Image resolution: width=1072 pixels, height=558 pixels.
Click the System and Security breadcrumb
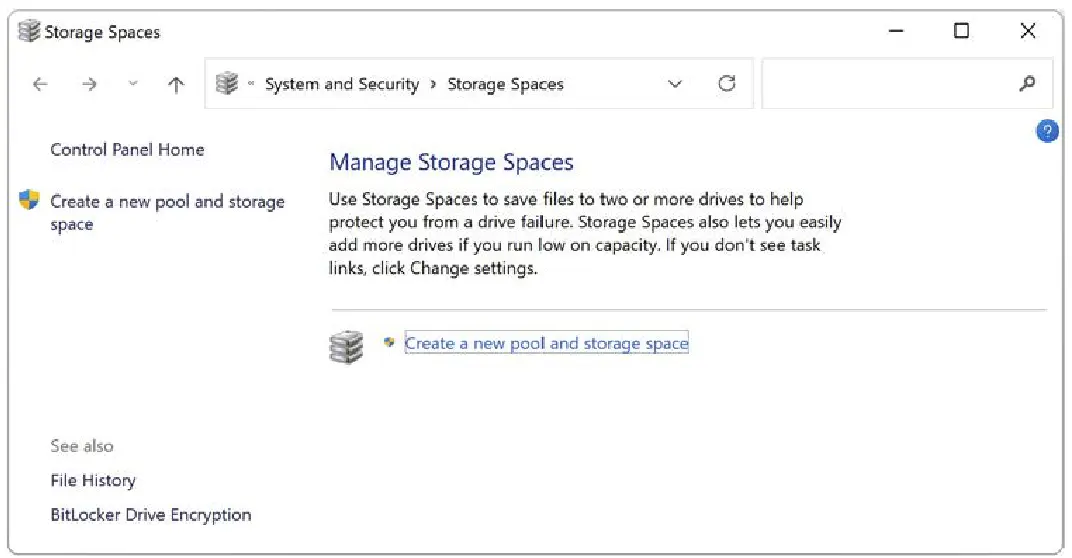(x=341, y=85)
